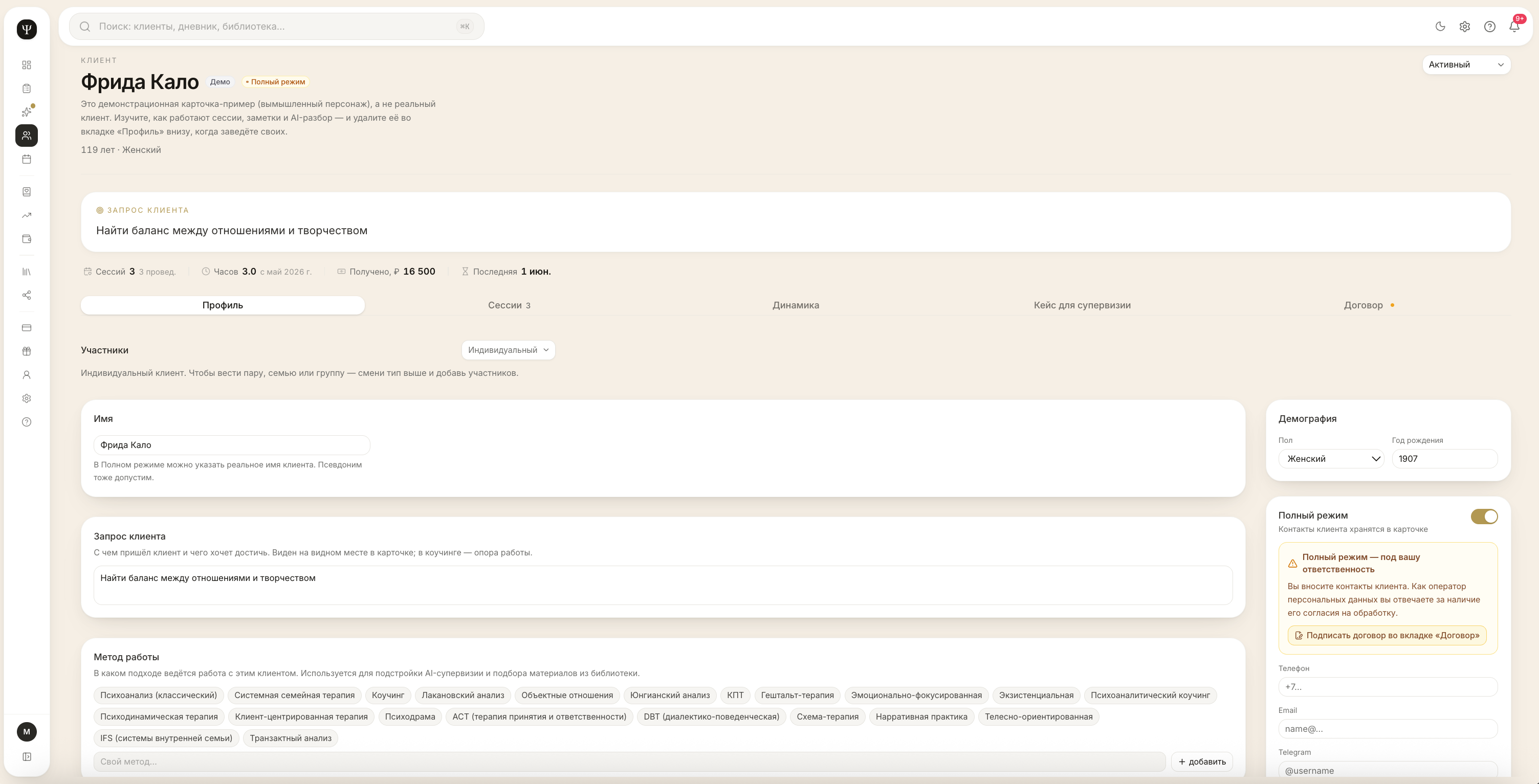Open calendar icon in left sidebar

click(26, 159)
